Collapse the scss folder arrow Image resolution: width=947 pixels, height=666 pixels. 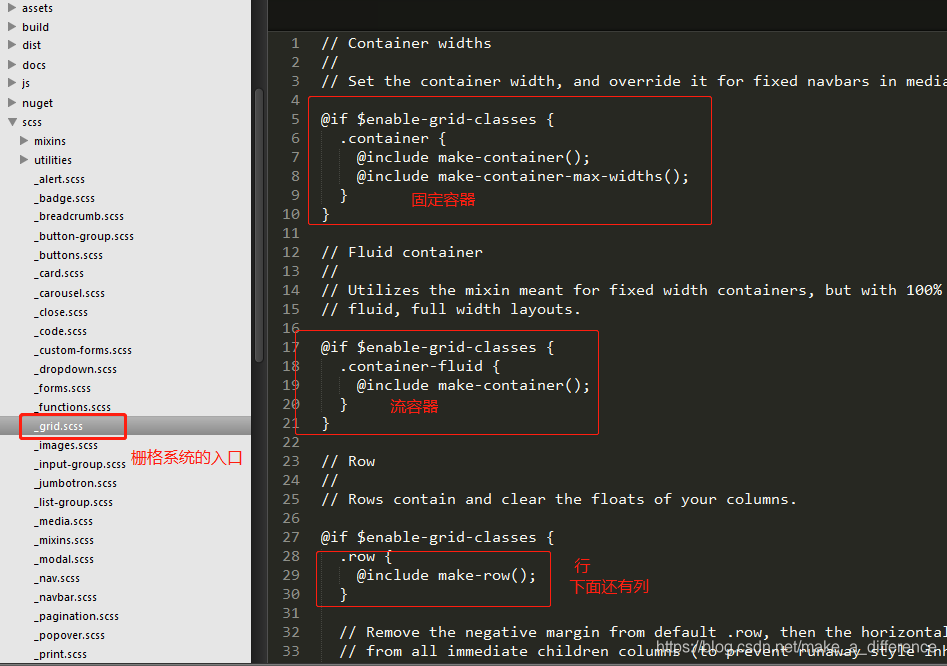(x=11, y=122)
